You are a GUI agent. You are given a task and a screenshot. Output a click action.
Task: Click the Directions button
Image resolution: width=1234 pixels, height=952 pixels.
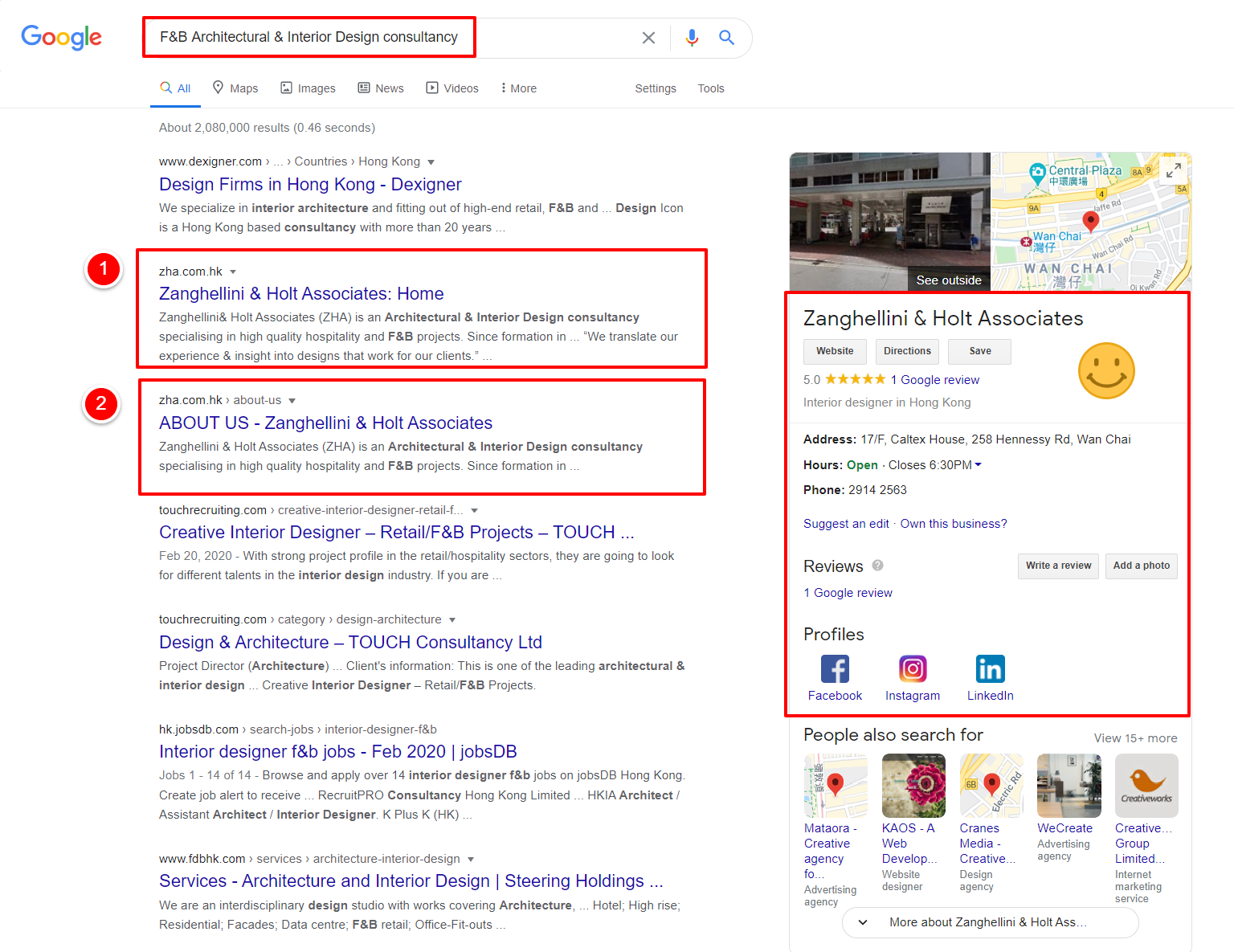(907, 352)
